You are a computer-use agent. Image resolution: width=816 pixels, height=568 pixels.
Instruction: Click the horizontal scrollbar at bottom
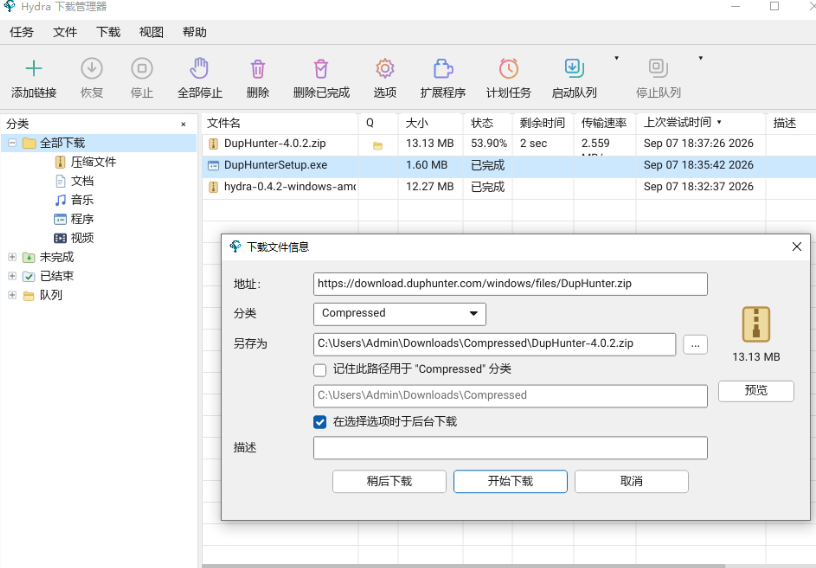pos(463,565)
